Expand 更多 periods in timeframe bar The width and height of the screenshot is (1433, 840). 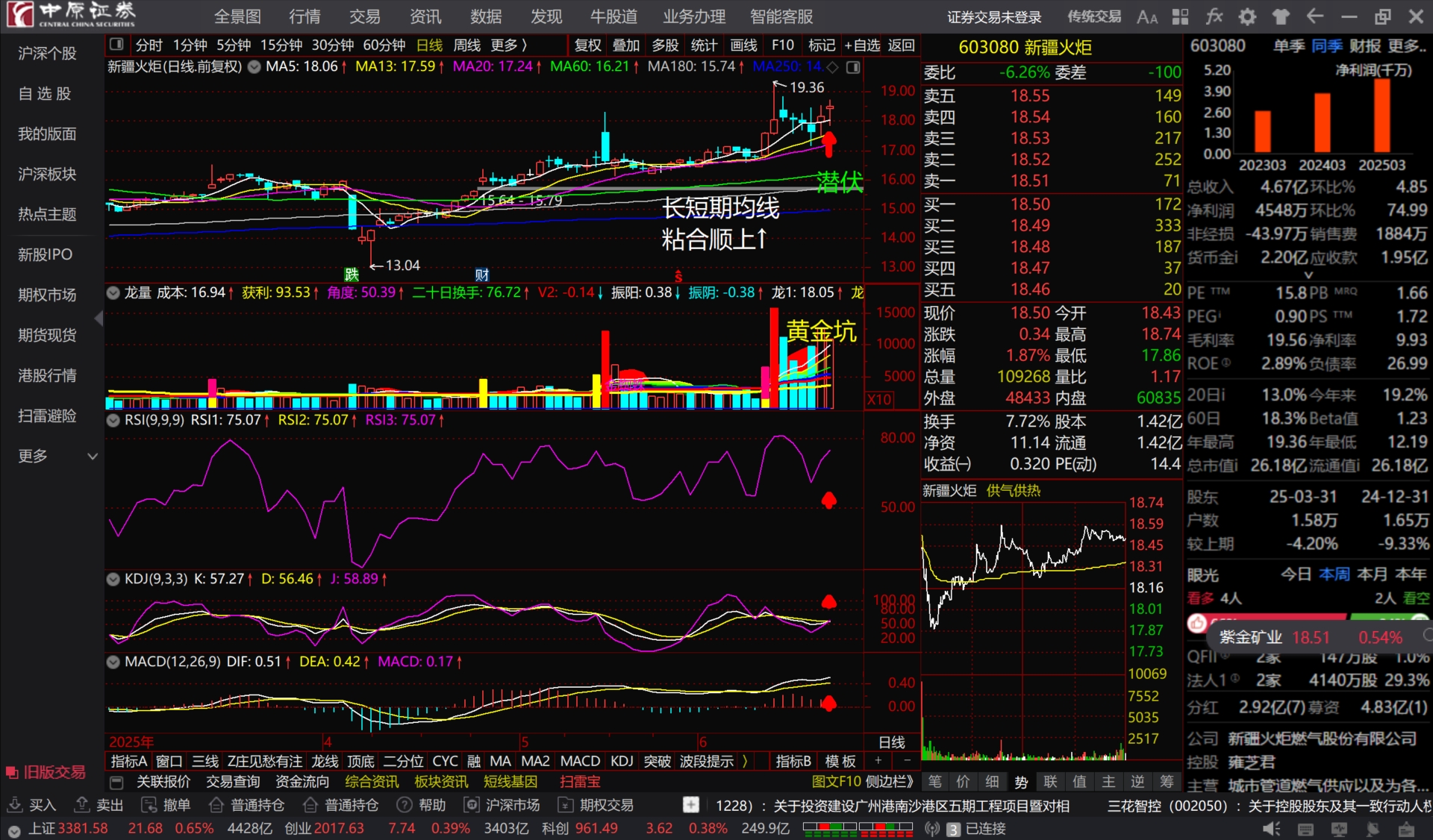pos(509,45)
